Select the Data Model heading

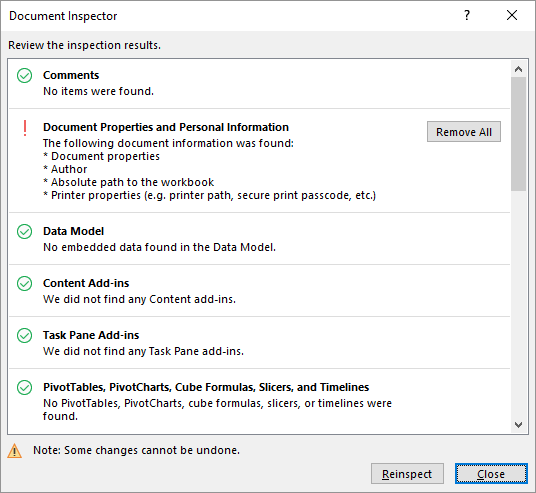73,231
